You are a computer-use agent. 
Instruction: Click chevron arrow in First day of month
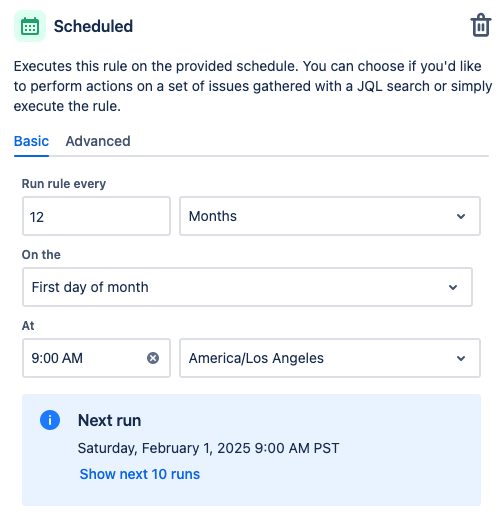[453, 287]
